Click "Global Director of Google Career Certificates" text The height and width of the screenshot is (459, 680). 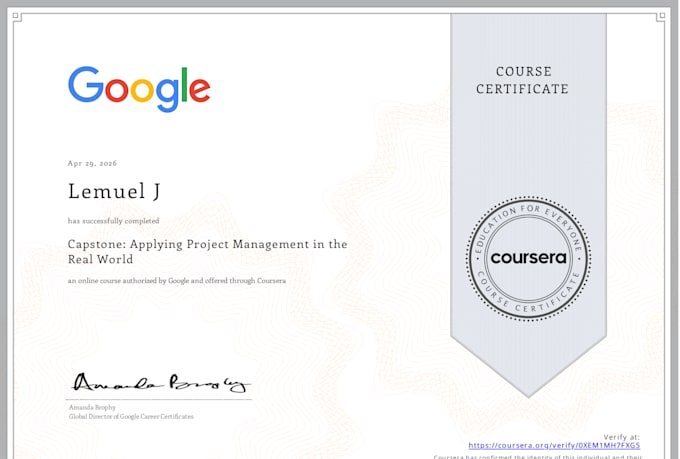[x=131, y=416]
